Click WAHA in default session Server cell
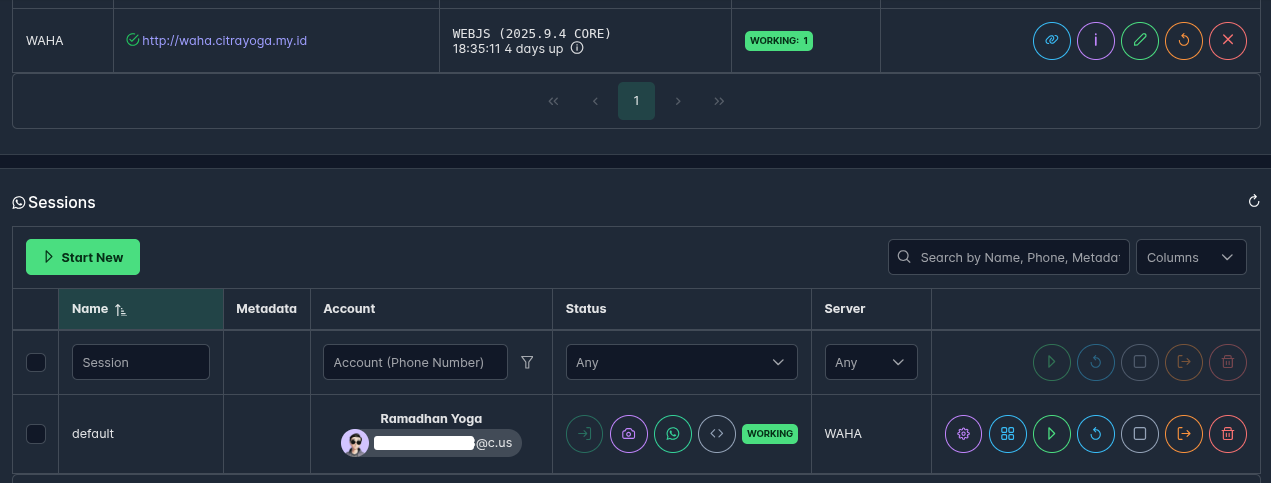This screenshot has height=483, width=1271. coord(843,434)
